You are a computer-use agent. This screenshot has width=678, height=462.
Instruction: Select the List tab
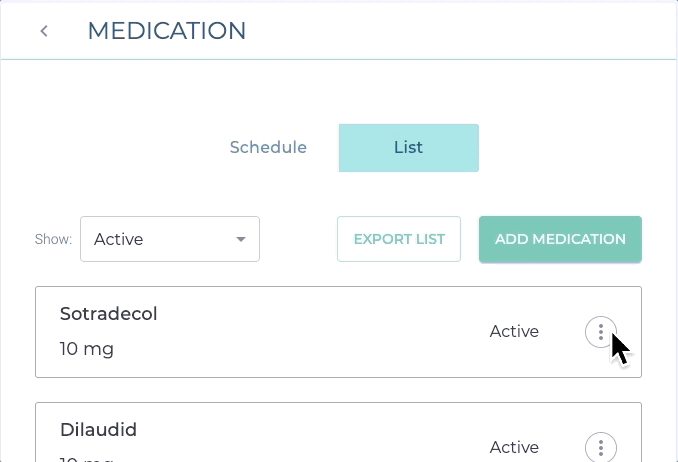tap(408, 148)
